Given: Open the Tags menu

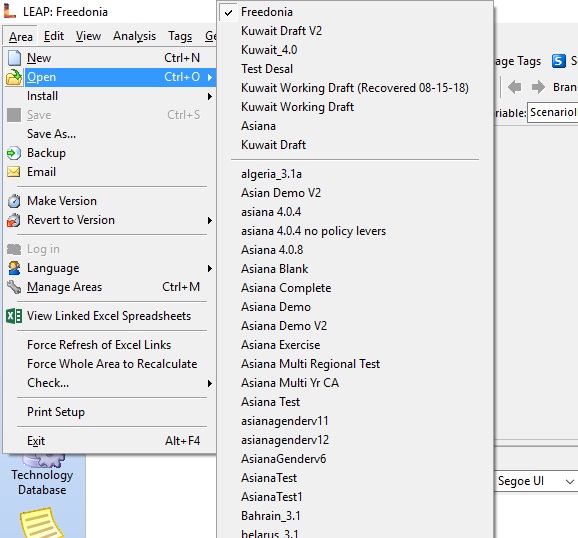Looking at the screenshot, I should click(180, 36).
